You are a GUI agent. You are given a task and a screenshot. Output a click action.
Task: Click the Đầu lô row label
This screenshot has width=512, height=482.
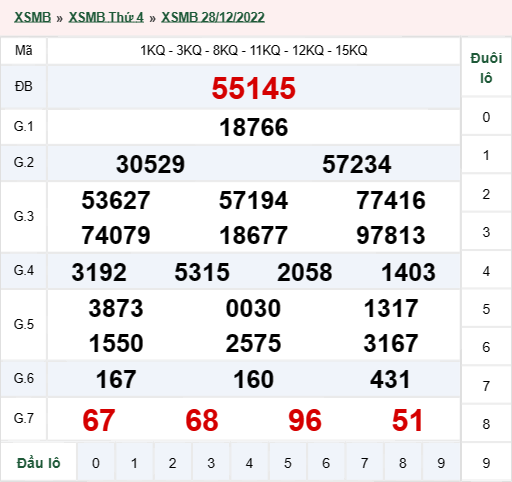(x=39, y=463)
